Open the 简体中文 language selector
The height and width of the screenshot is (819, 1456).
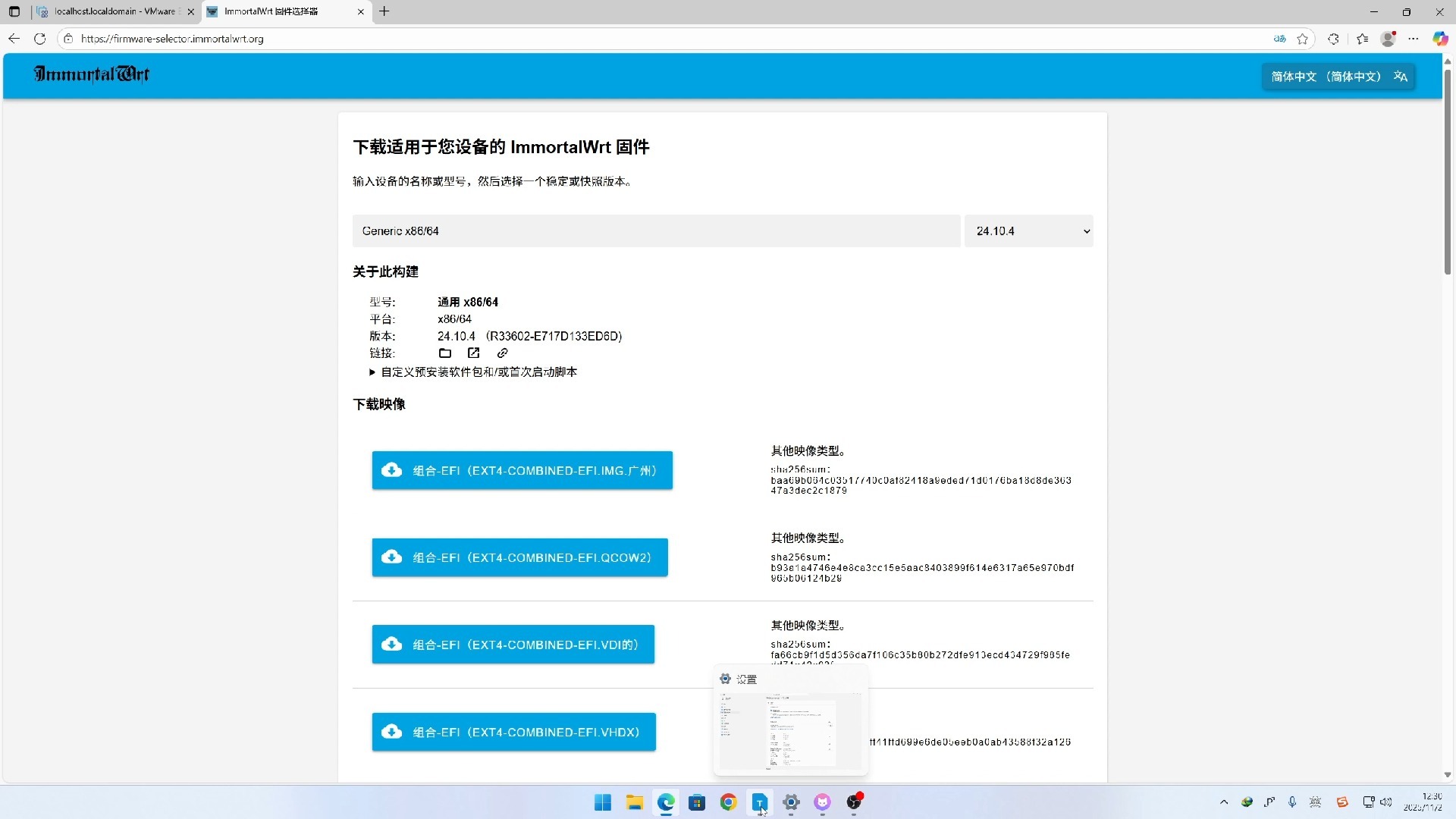1338,77
